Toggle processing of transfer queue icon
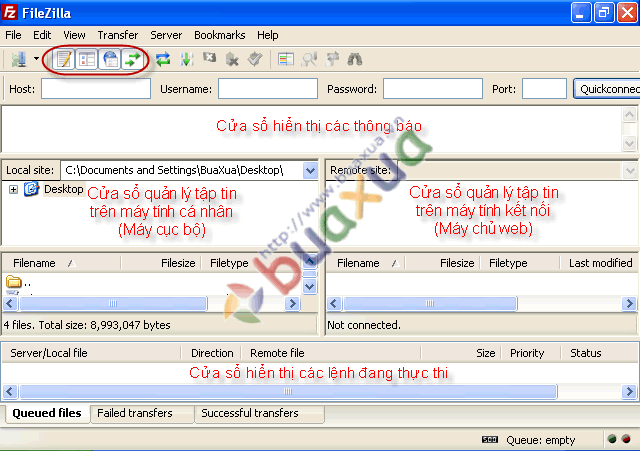 [187, 60]
